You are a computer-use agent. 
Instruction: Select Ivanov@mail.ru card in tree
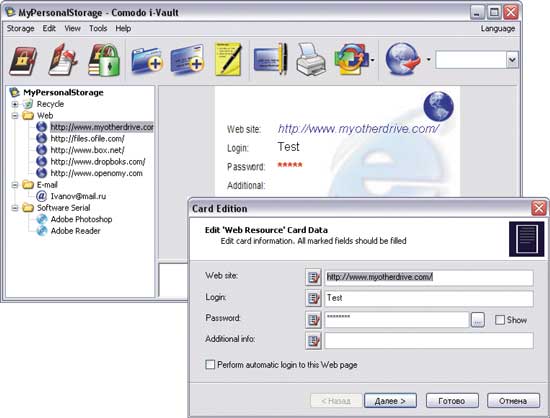click(x=78, y=196)
